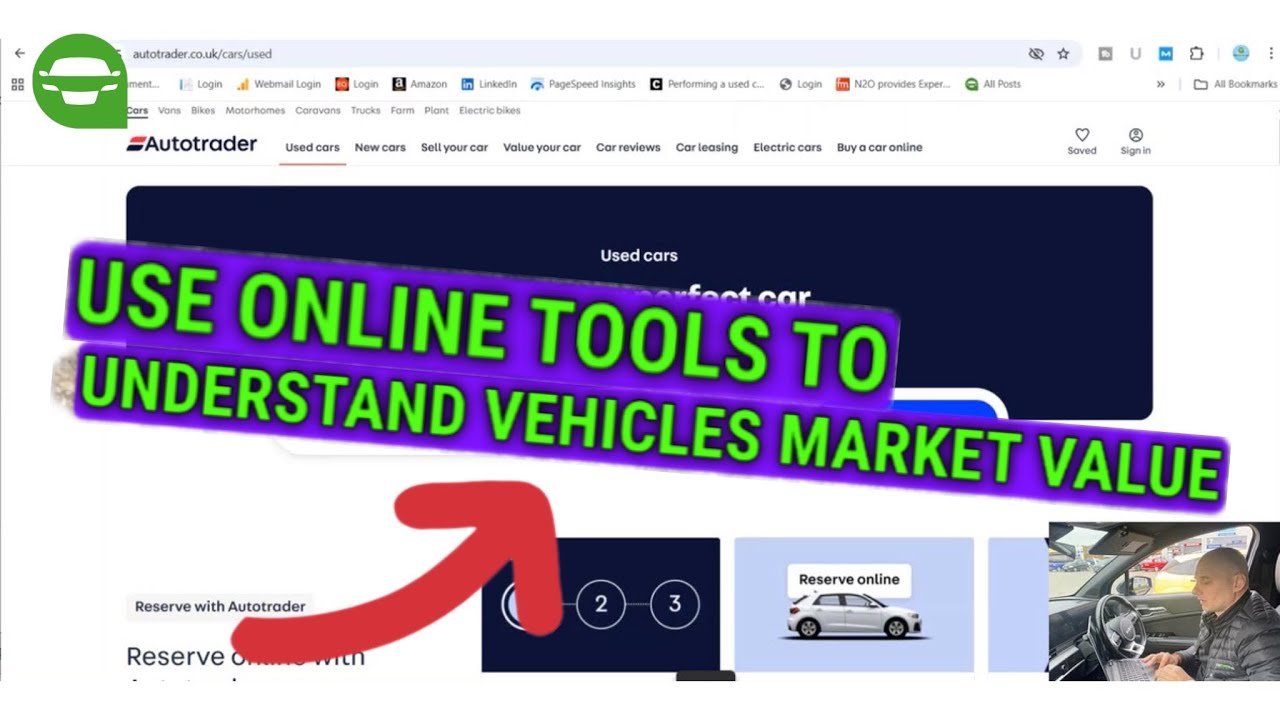Select Bikes in top category bar
The height and width of the screenshot is (720, 1280).
(203, 111)
